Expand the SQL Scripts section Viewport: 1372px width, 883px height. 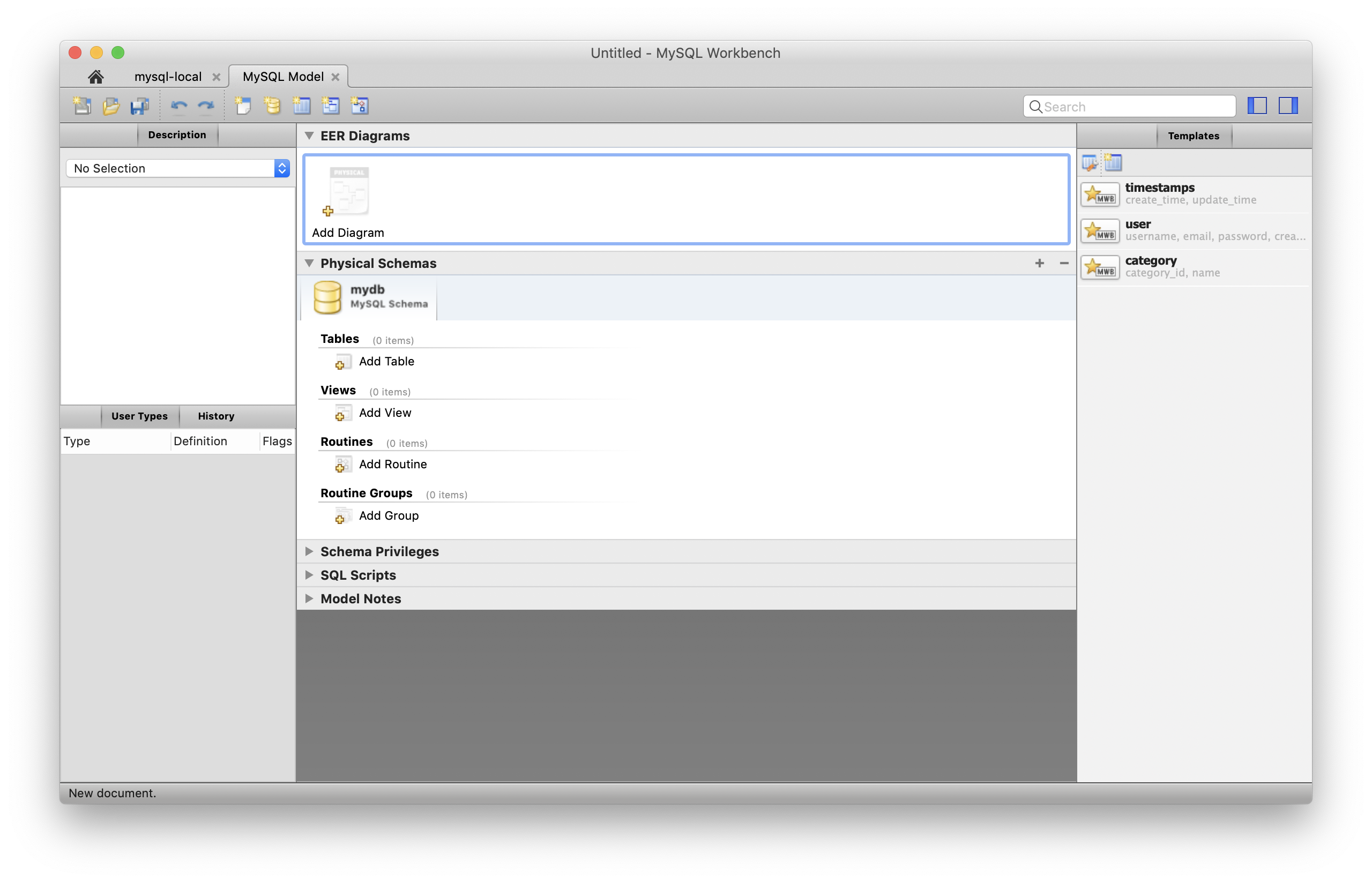tap(309, 574)
